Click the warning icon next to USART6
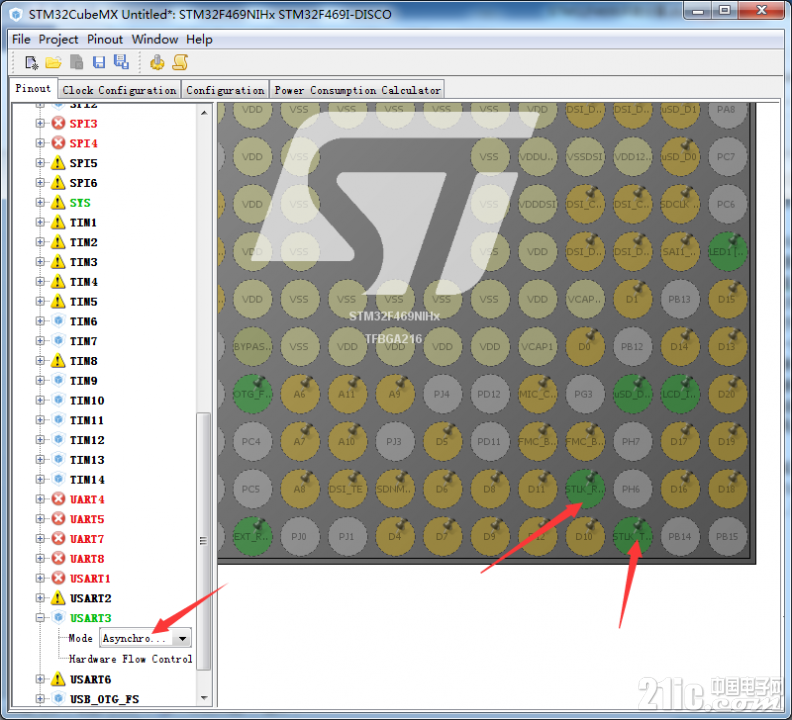The width and height of the screenshot is (792, 720). pos(58,679)
